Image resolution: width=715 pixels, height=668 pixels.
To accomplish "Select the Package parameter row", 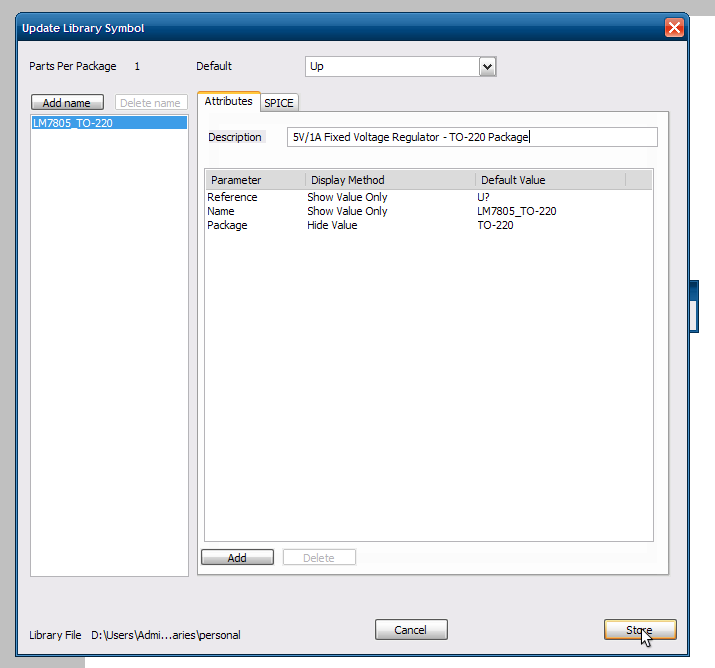I will (x=227, y=225).
